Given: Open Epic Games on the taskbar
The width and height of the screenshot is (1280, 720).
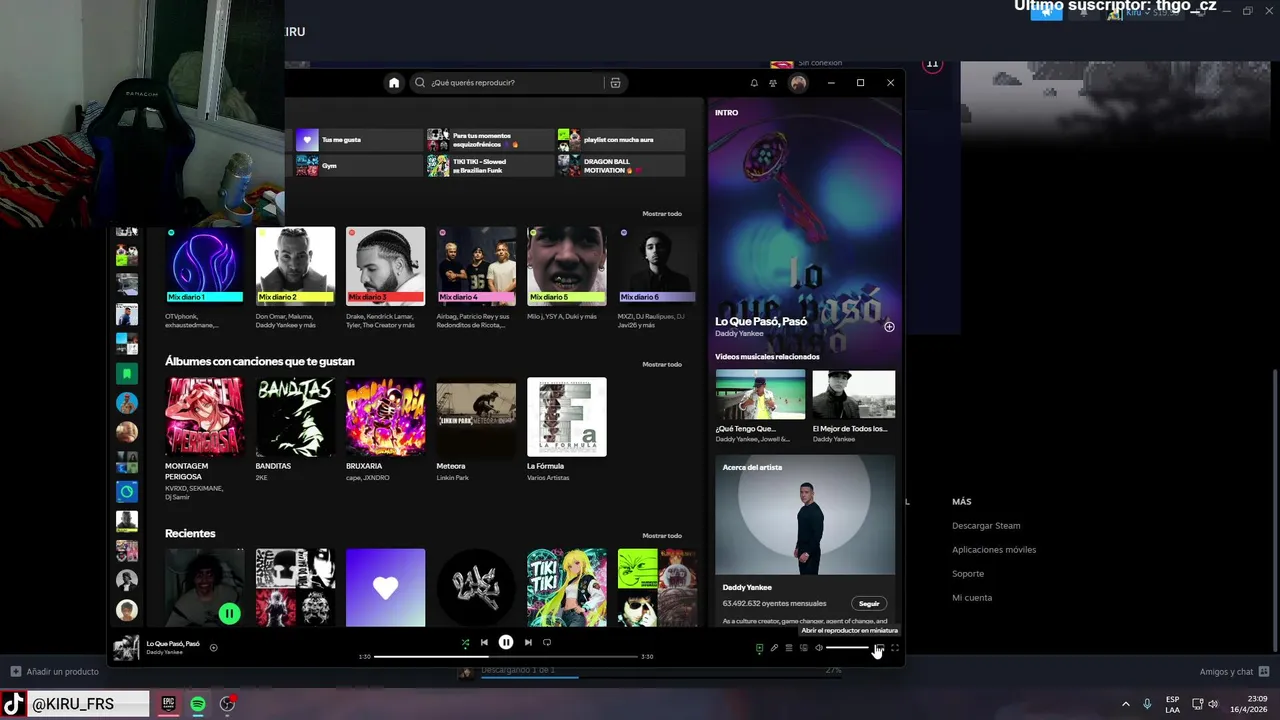Looking at the screenshot, I should coord(169,704).
